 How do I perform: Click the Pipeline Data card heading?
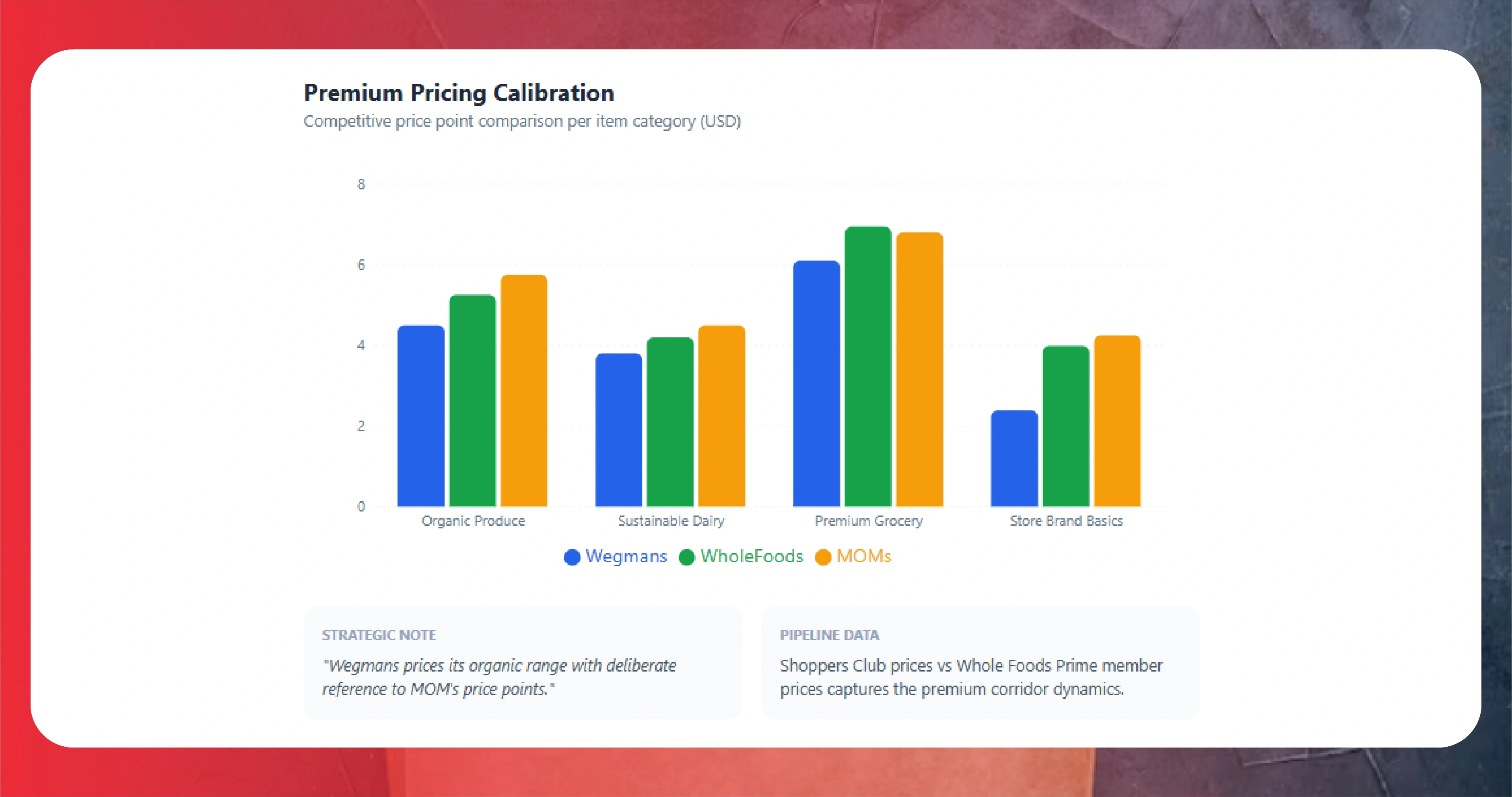tap(829, 635)
